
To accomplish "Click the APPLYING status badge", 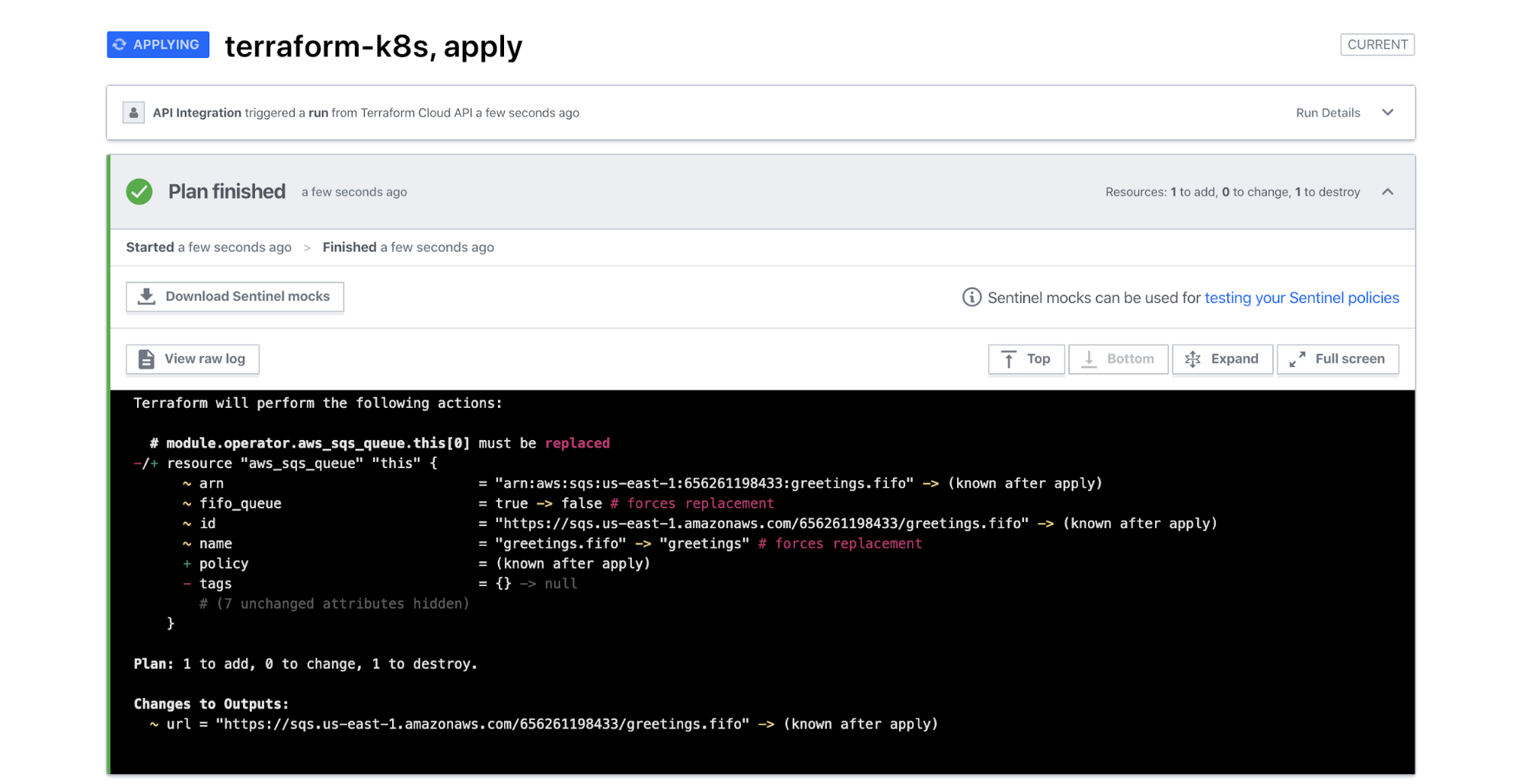I will pos(158,44).
